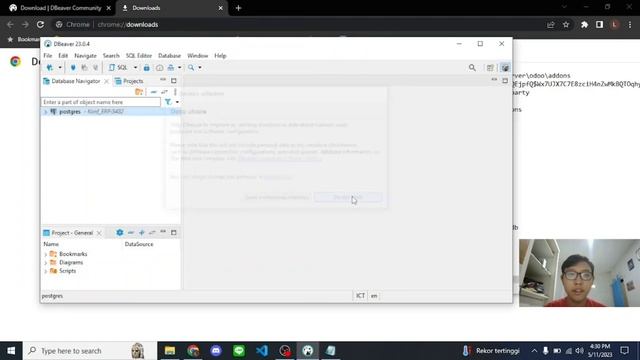Open the Database menu
The height and width of the screenshot is (360, 640).
click(x=169, y=56)
